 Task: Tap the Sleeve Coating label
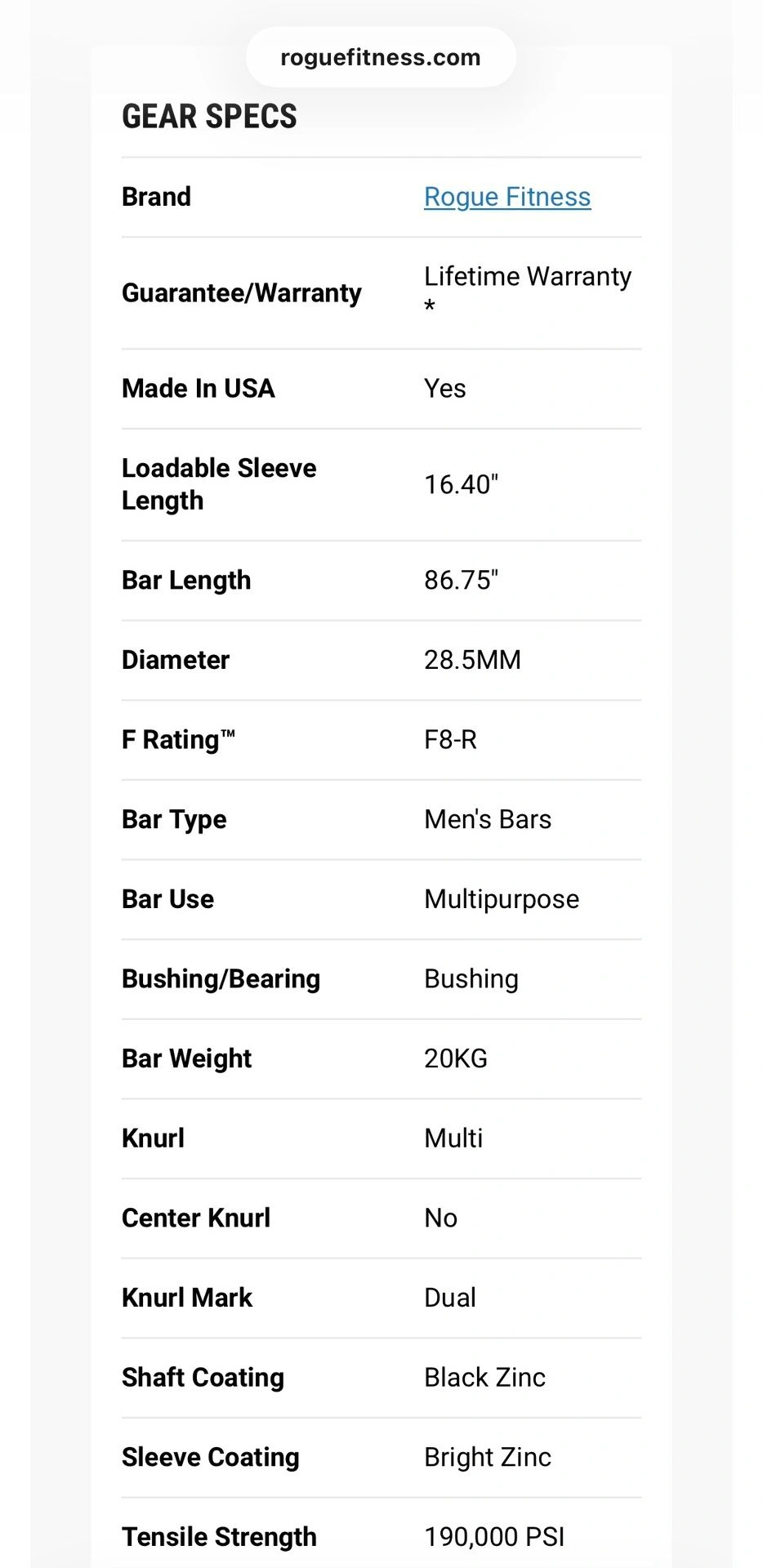point(210,1457)
